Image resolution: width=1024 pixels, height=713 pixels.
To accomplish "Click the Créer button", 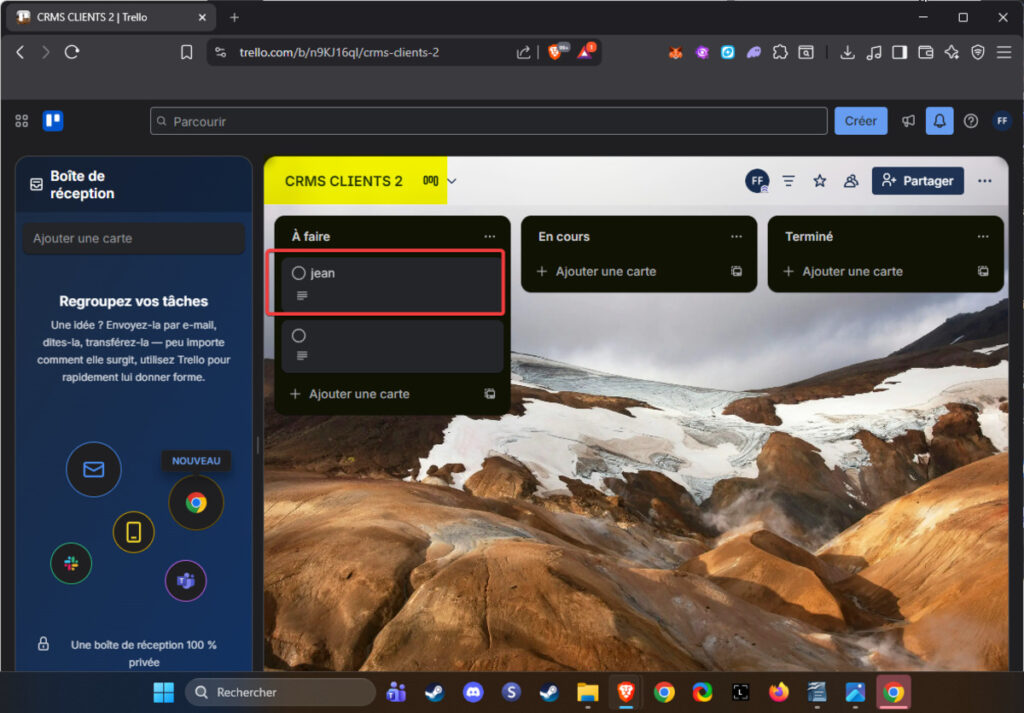I will (860, 121).
